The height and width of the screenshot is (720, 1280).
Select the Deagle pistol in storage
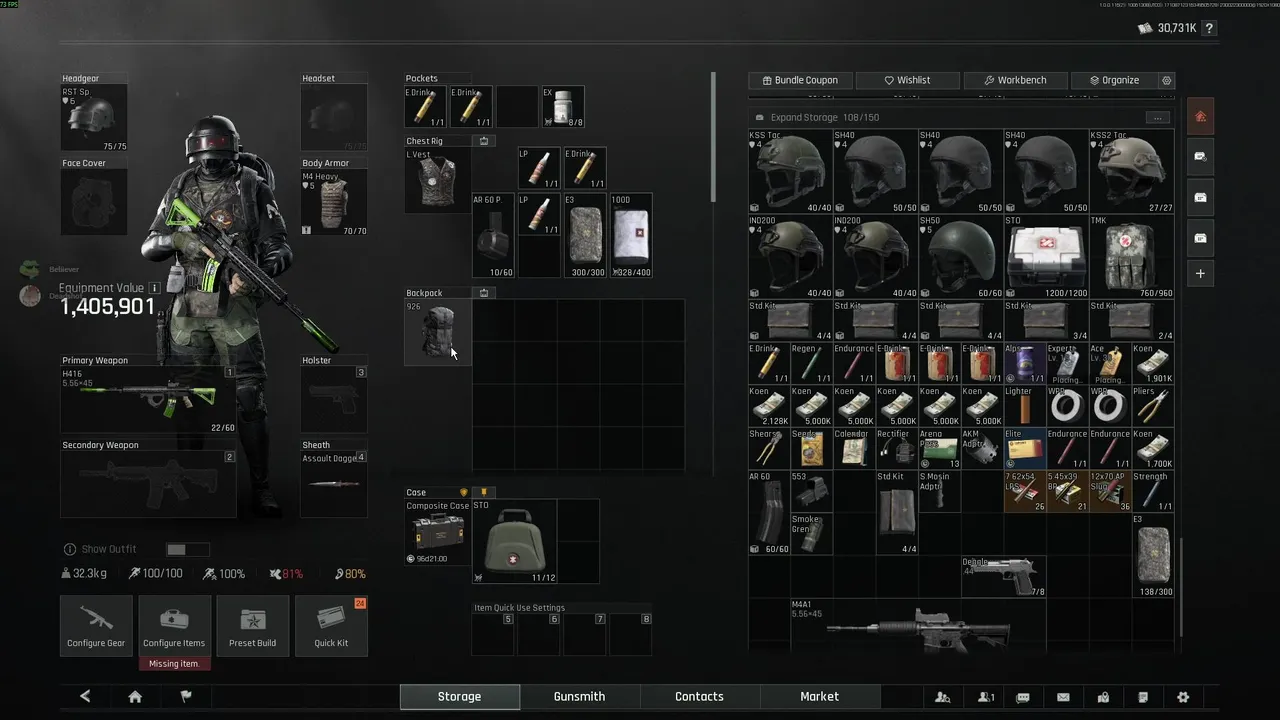click(1003, 577)
